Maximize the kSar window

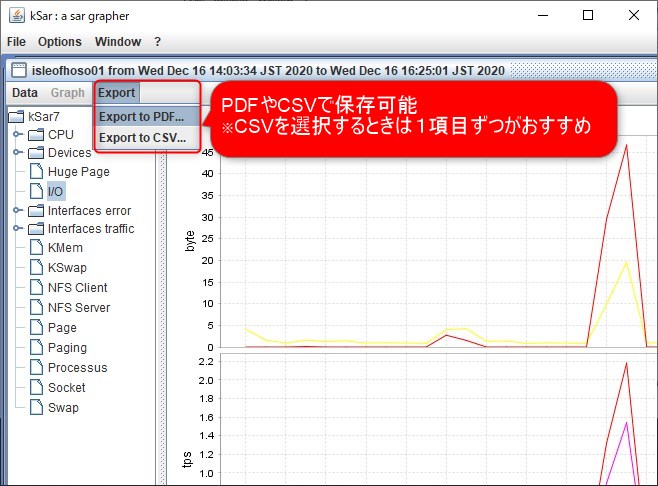(x=588, y=16)
